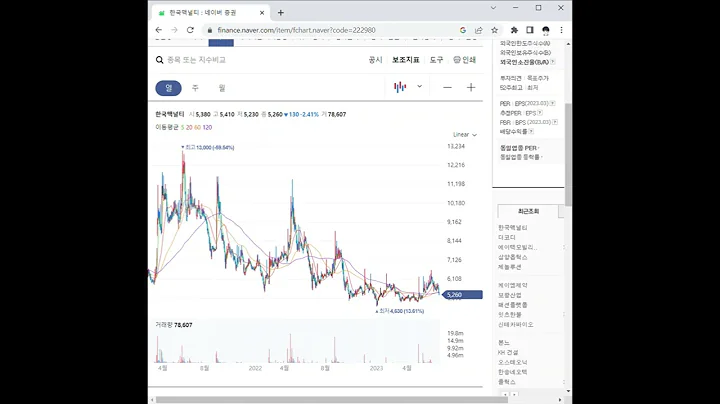Open 디코디 in recent list

point(507,237)
